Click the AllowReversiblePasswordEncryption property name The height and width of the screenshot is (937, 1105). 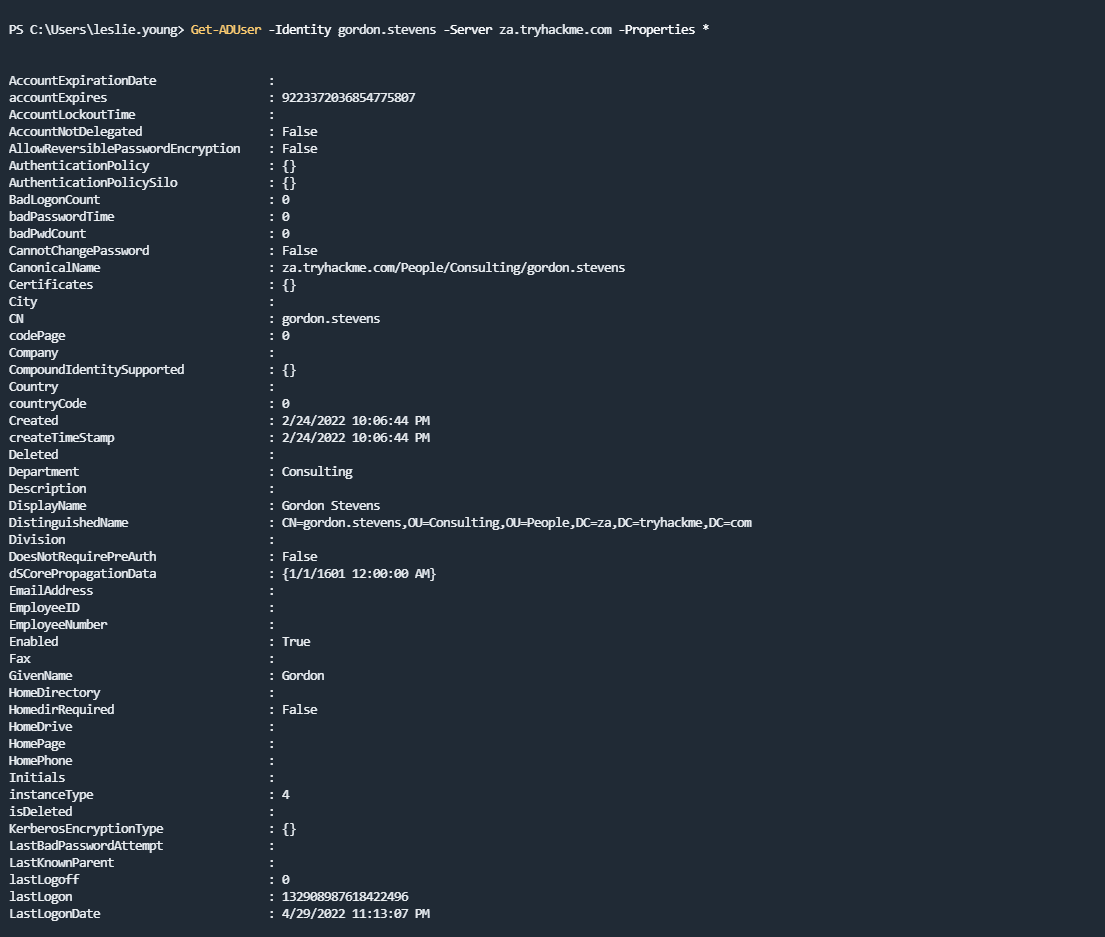click(x=125, y=149)
